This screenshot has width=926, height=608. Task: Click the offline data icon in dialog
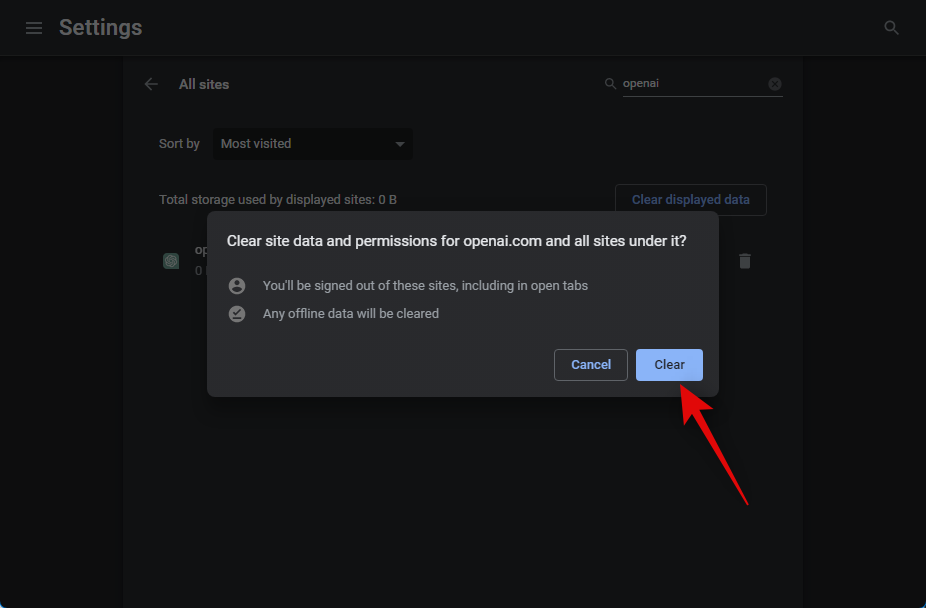pyautogui.click(x=237, y=314)
